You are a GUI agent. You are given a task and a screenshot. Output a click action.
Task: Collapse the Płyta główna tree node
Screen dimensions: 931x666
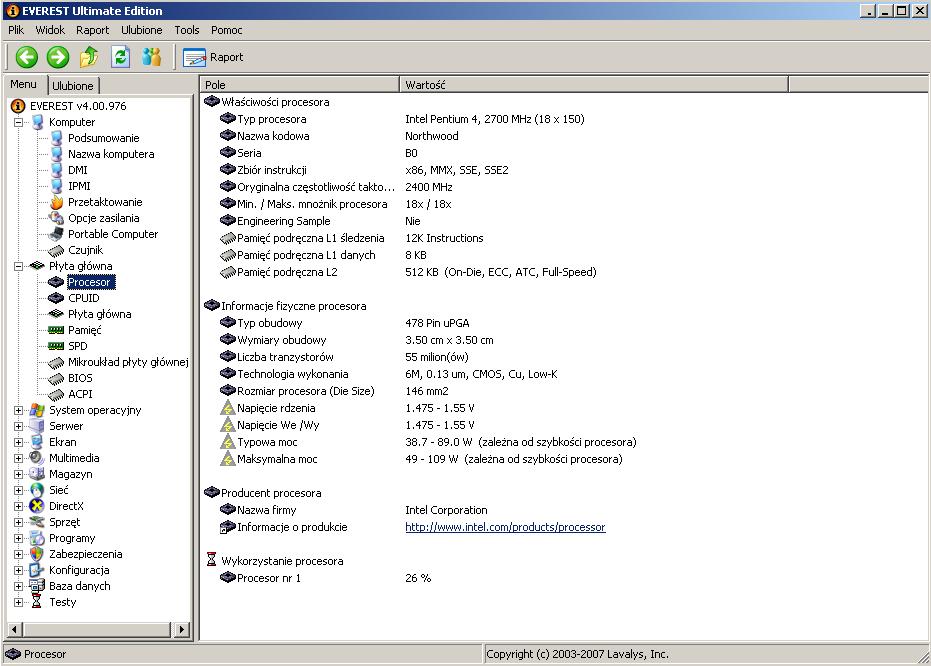click(18, 267)
